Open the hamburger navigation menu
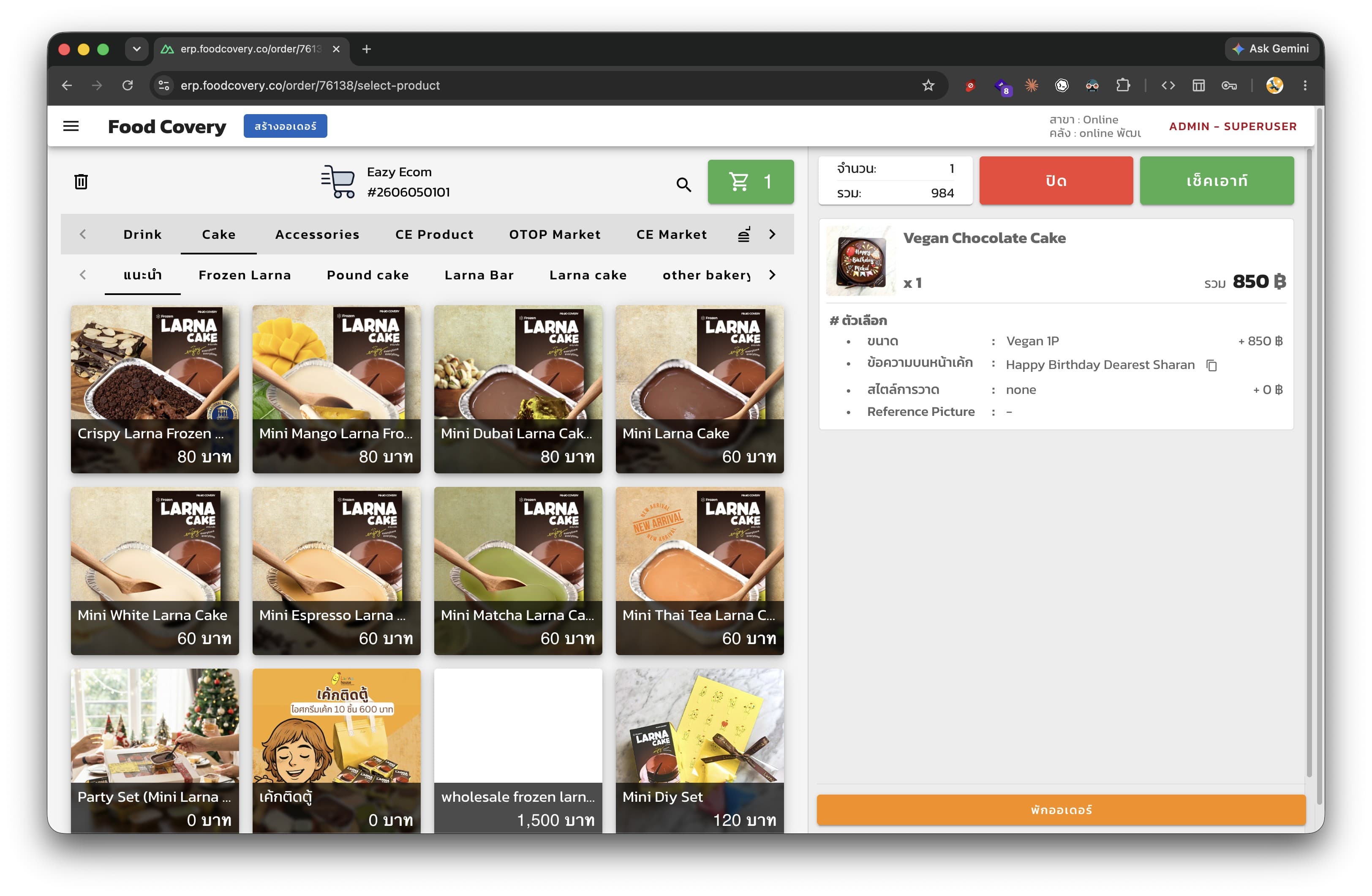The image size is (1372, 896). pyautogui.click(x=71, y=126)
